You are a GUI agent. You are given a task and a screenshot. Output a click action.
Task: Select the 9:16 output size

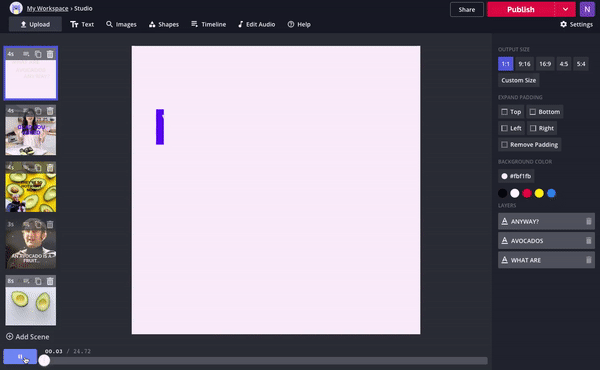[x=524, y=64]
